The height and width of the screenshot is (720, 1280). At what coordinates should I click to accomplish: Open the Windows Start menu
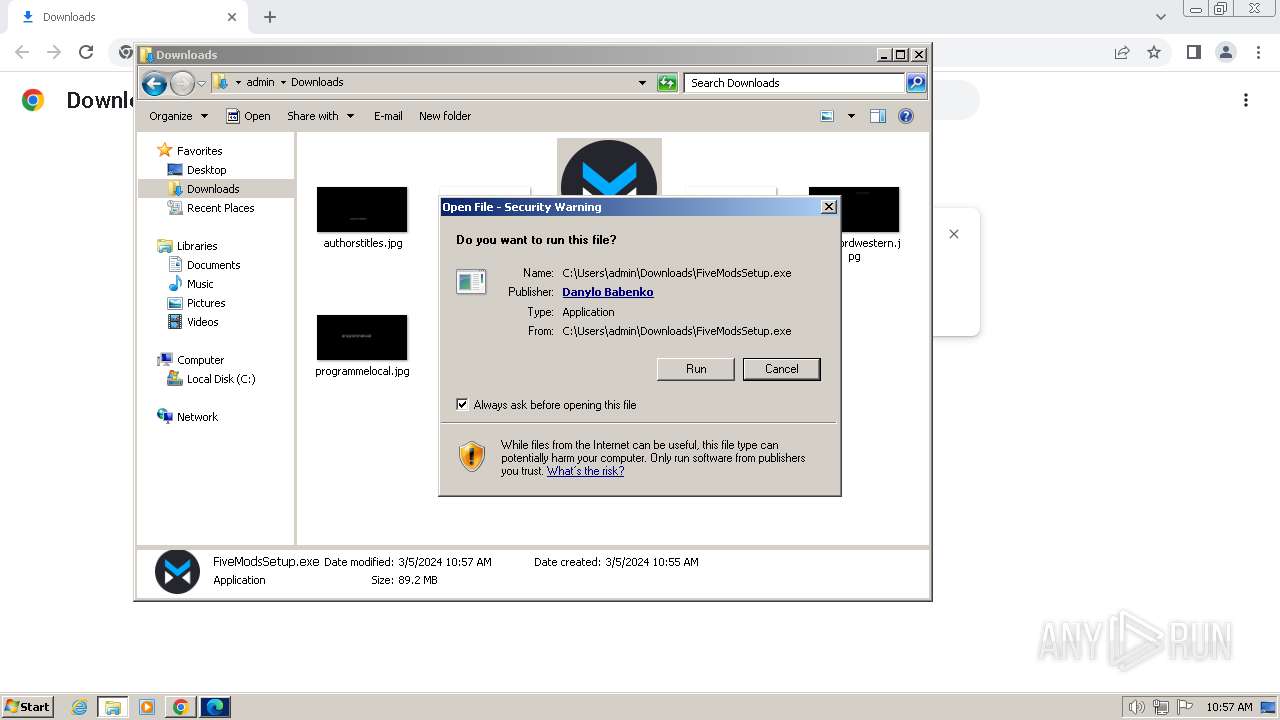27,707
